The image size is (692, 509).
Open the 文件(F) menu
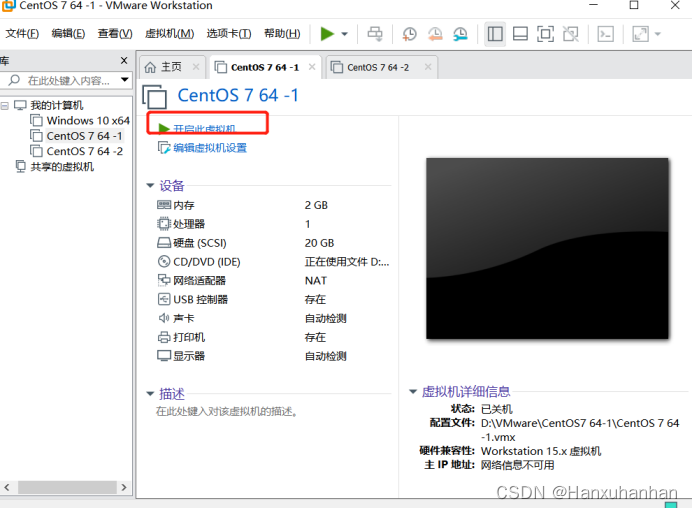coord(22,34)
